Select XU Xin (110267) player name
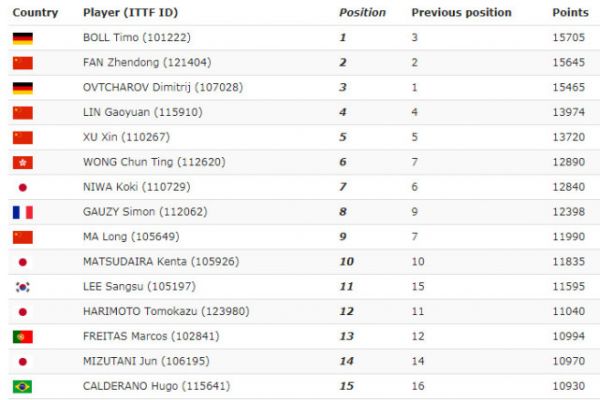Image resolution: width=600 pixels, height=400 pixels. click(x=126, y=137)
